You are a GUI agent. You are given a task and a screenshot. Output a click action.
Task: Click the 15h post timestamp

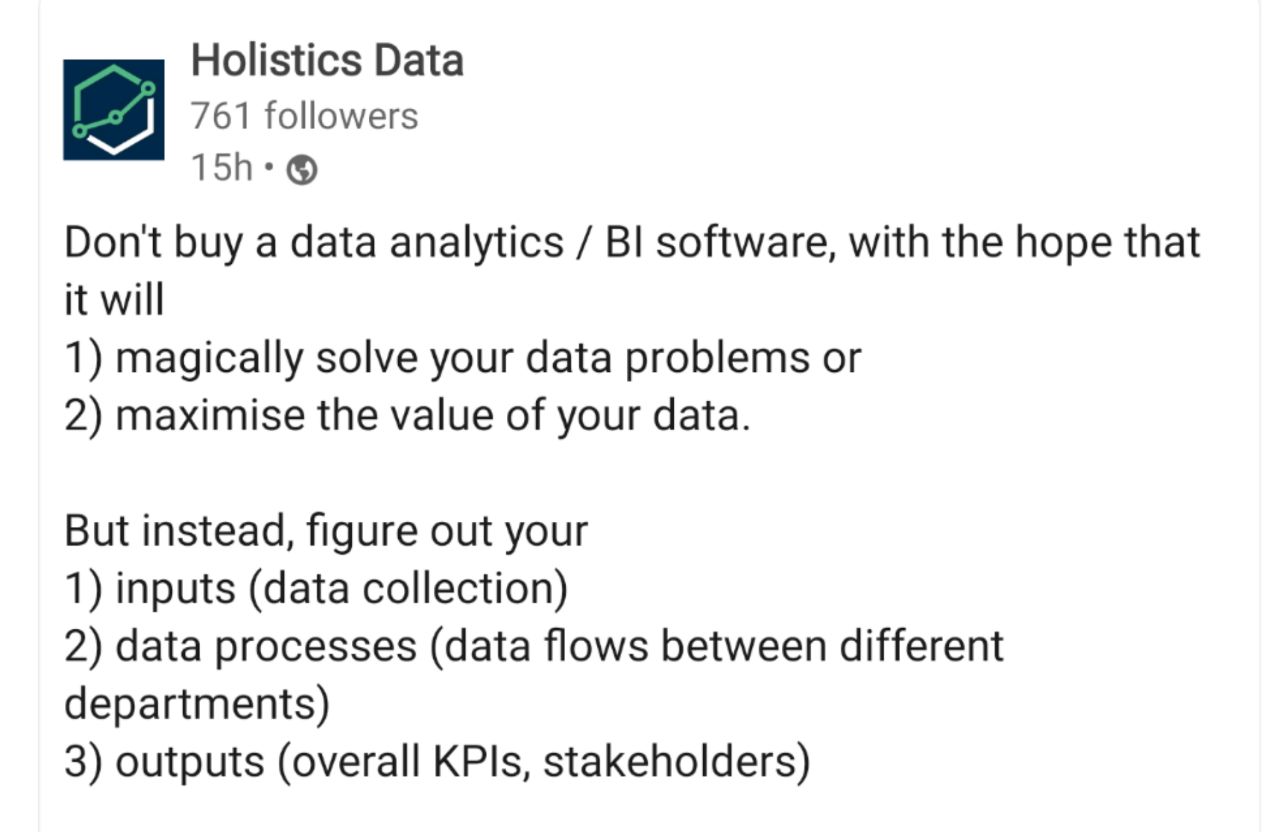pyautogui.click(x=221, y=168)
